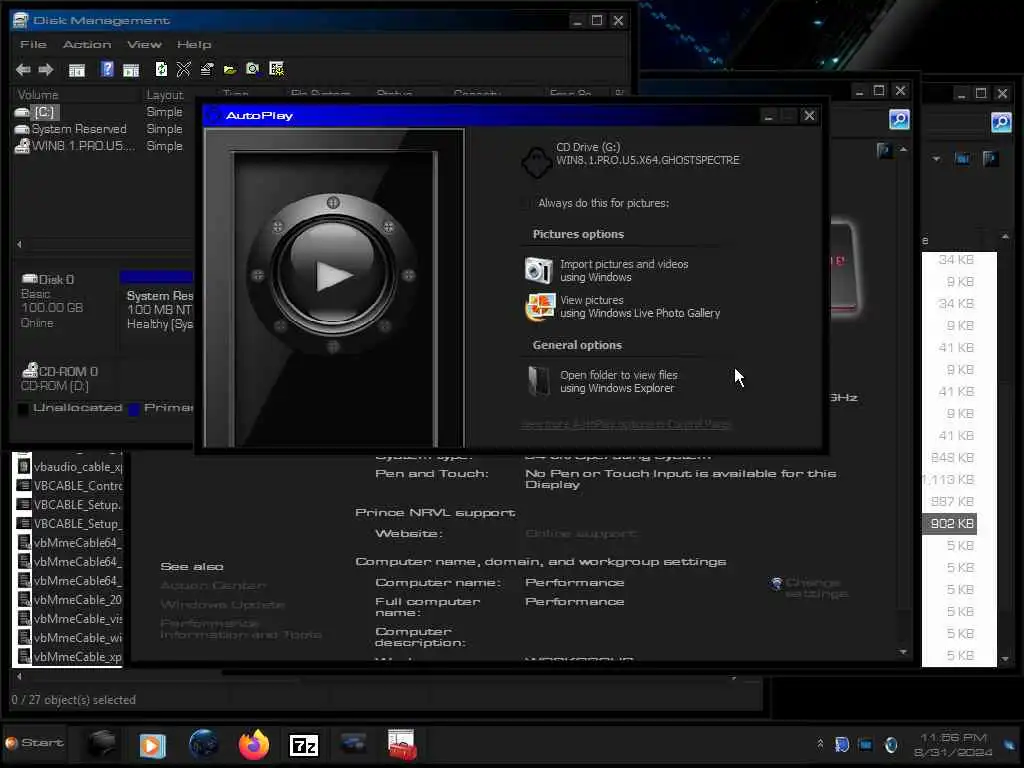
Task: Tick 'Always do this for pictures' checkbox
Action: 526,204
